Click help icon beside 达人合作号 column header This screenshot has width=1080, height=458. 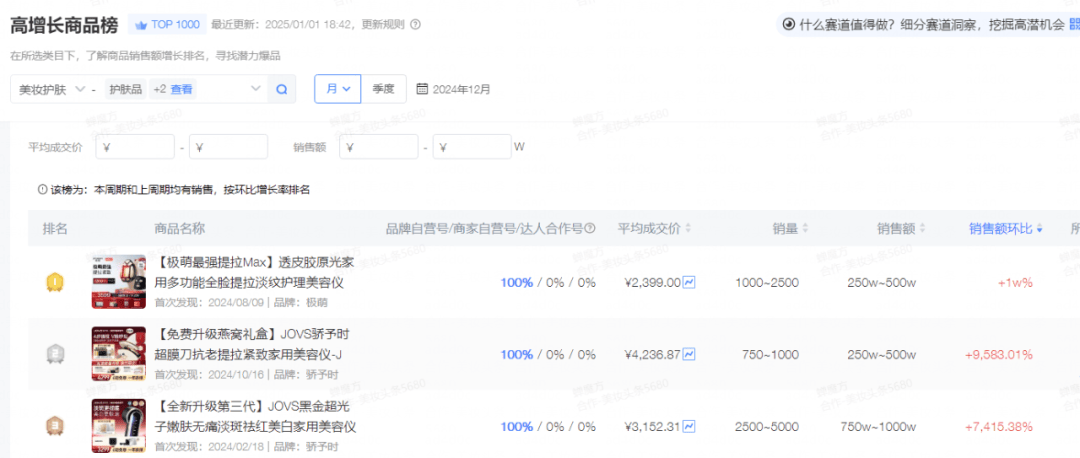pyautogui.click(x=590, y=228)
